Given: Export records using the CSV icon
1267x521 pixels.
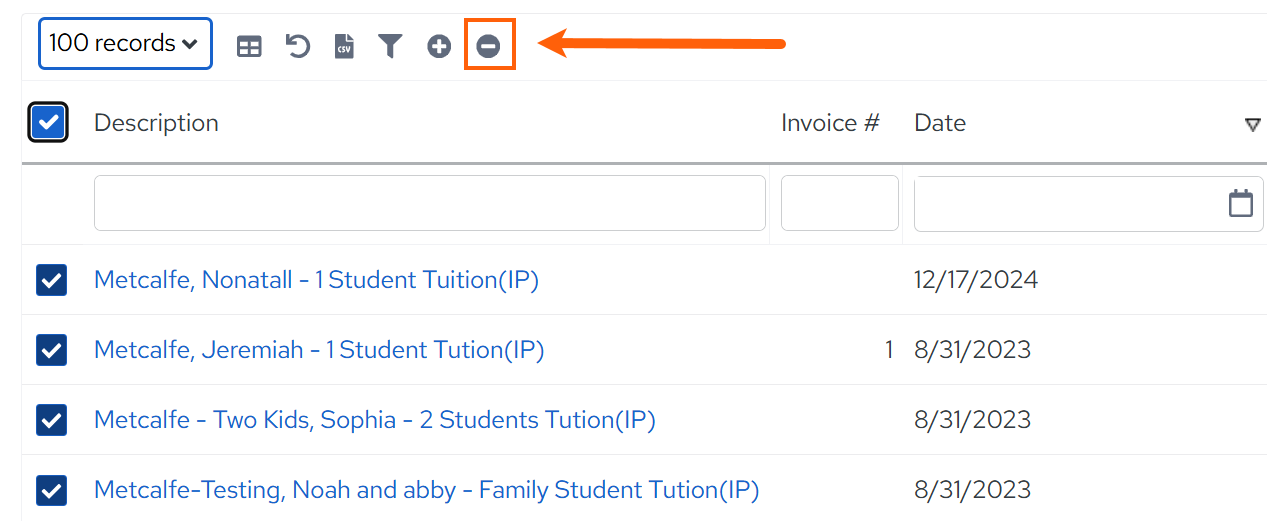Looking at the screenshot, I should click(344, 46).
